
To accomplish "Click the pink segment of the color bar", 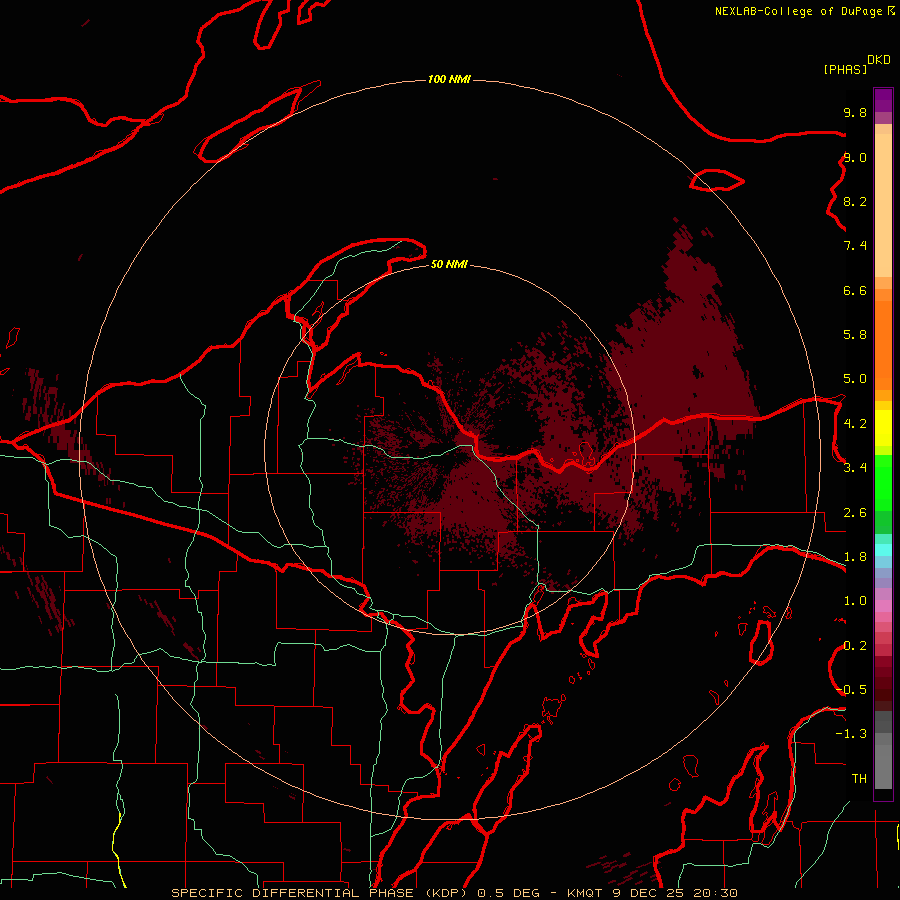I will [883, 606].
